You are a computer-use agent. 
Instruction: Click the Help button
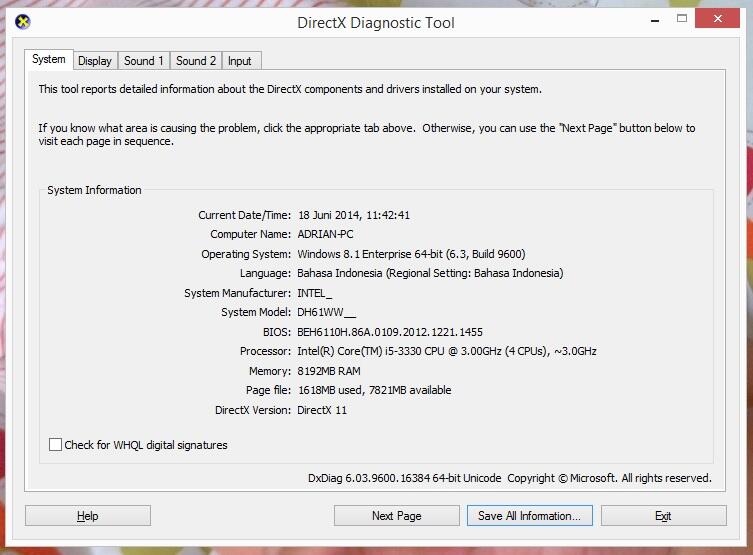click(88, 516)
